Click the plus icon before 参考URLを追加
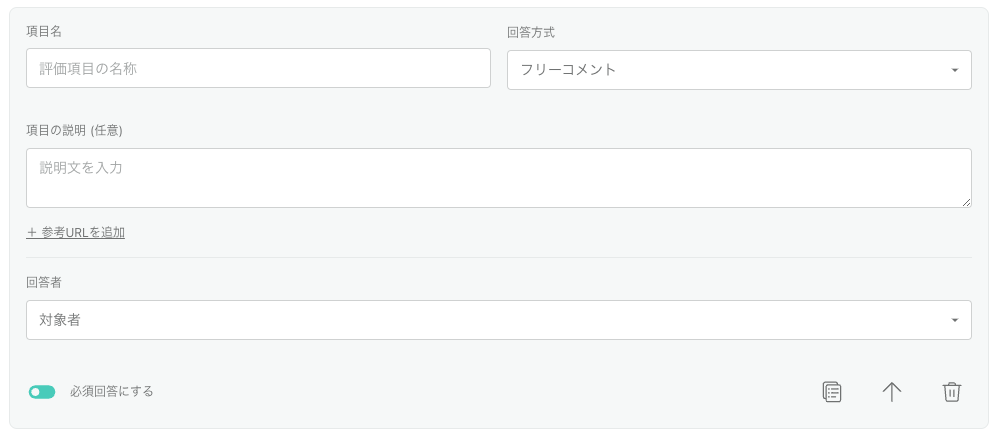Viewport: 1000px width, 440px height. coord(32,233)
